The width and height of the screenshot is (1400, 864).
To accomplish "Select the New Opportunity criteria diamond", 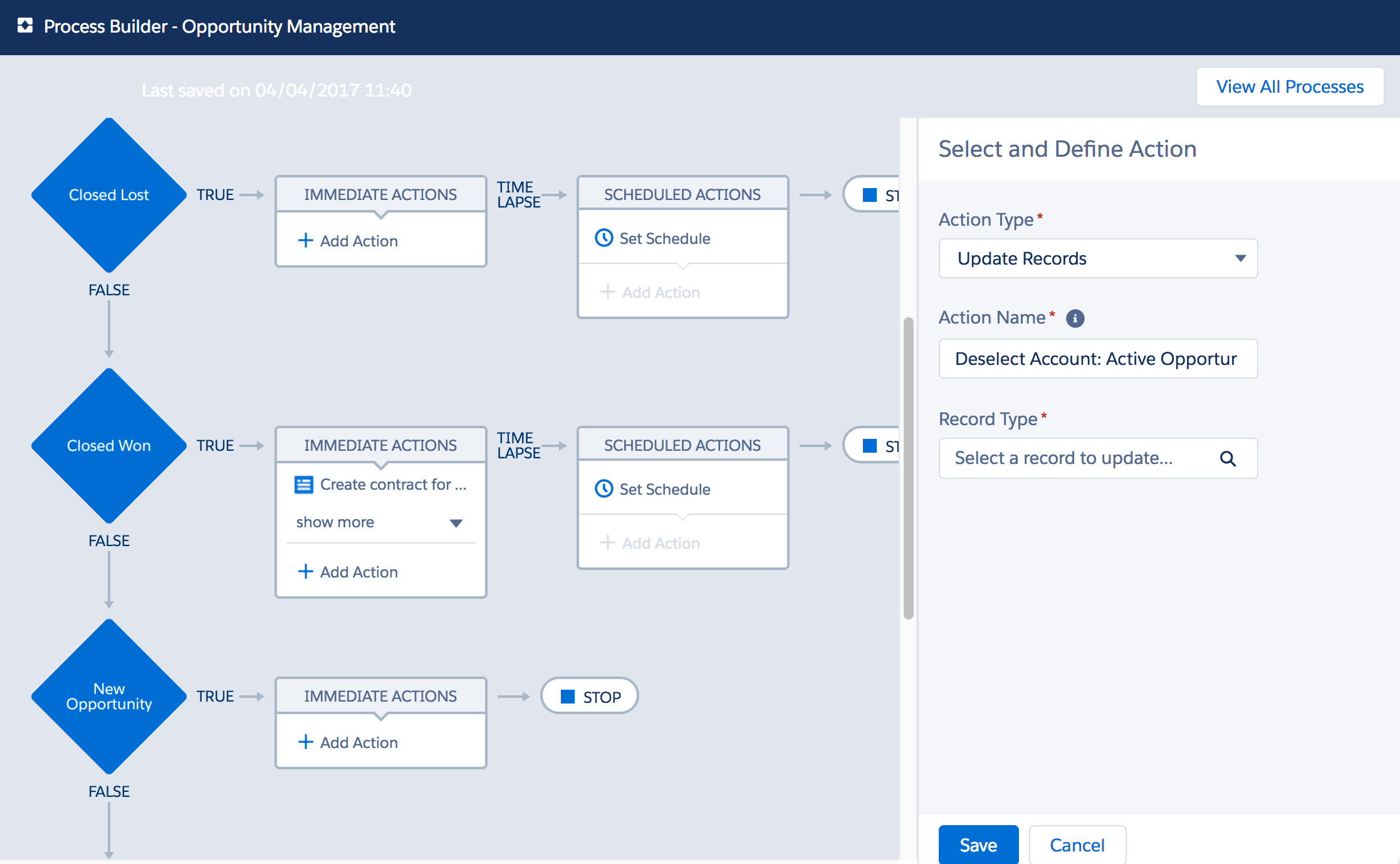I will [108, 697].
